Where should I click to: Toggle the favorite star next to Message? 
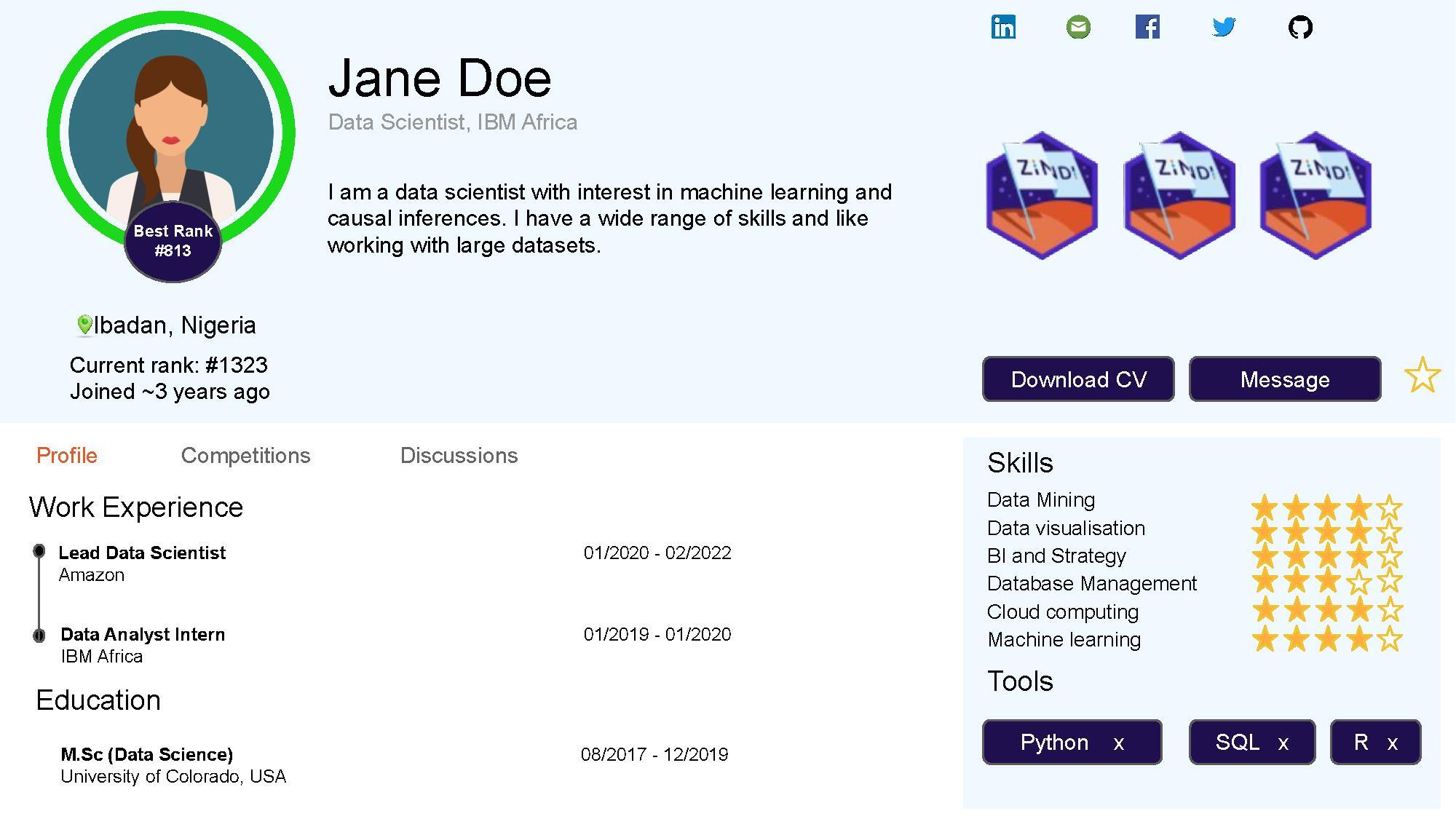click(1422, 376)
